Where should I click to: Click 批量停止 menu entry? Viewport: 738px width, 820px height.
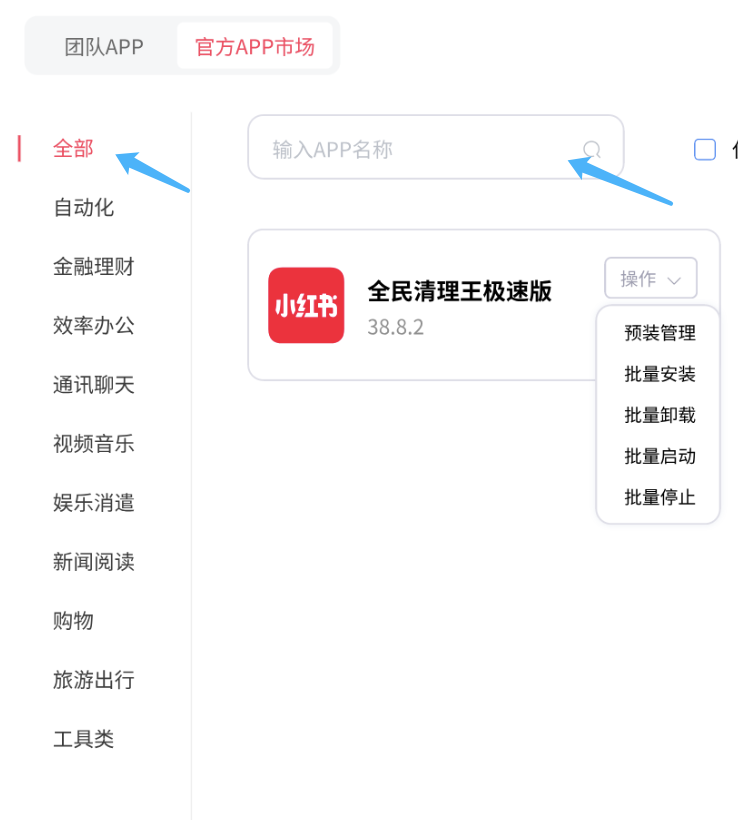(x=660, y=497)
